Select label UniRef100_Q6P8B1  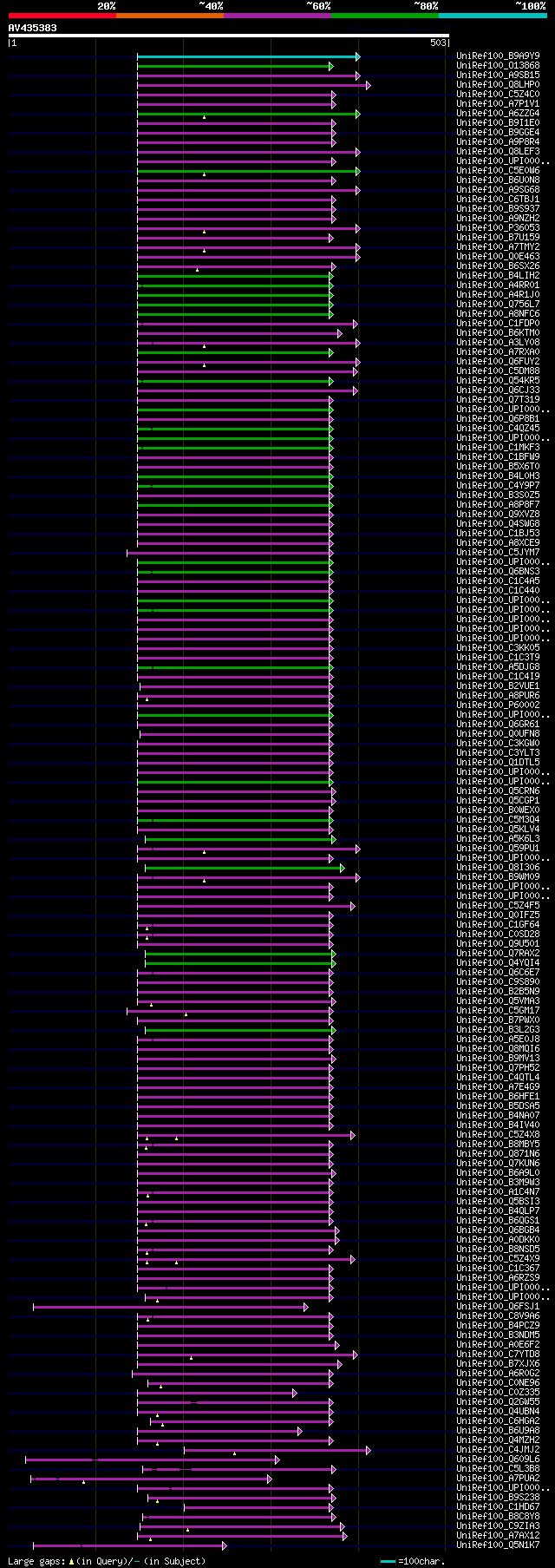pyautogui.click(x=498, y=419)
